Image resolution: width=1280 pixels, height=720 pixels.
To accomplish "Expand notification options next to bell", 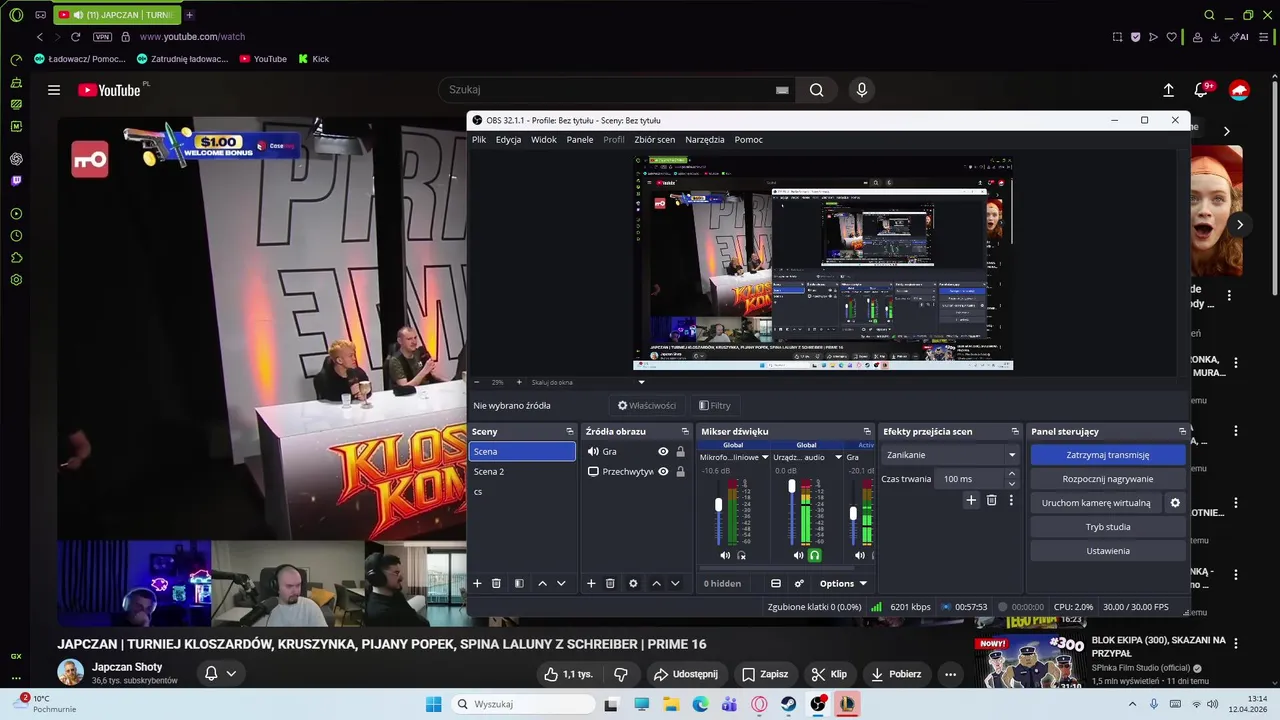I will point(231,673).
